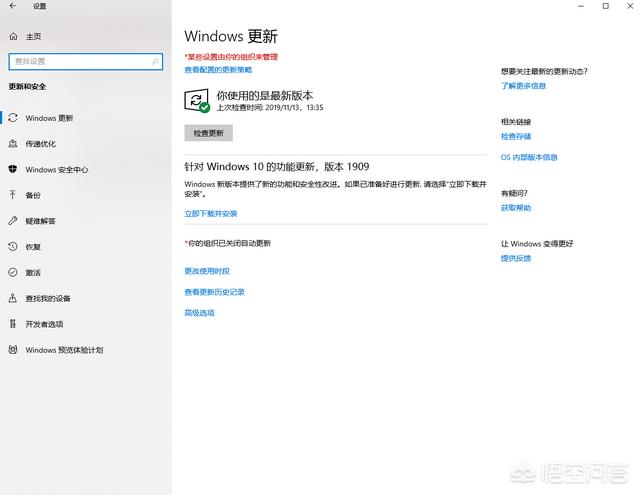The height and width of the screenshot is (495, 640).
Task: Click the shield icon for Windows 安全中心
Action: (x=13, y=169)
